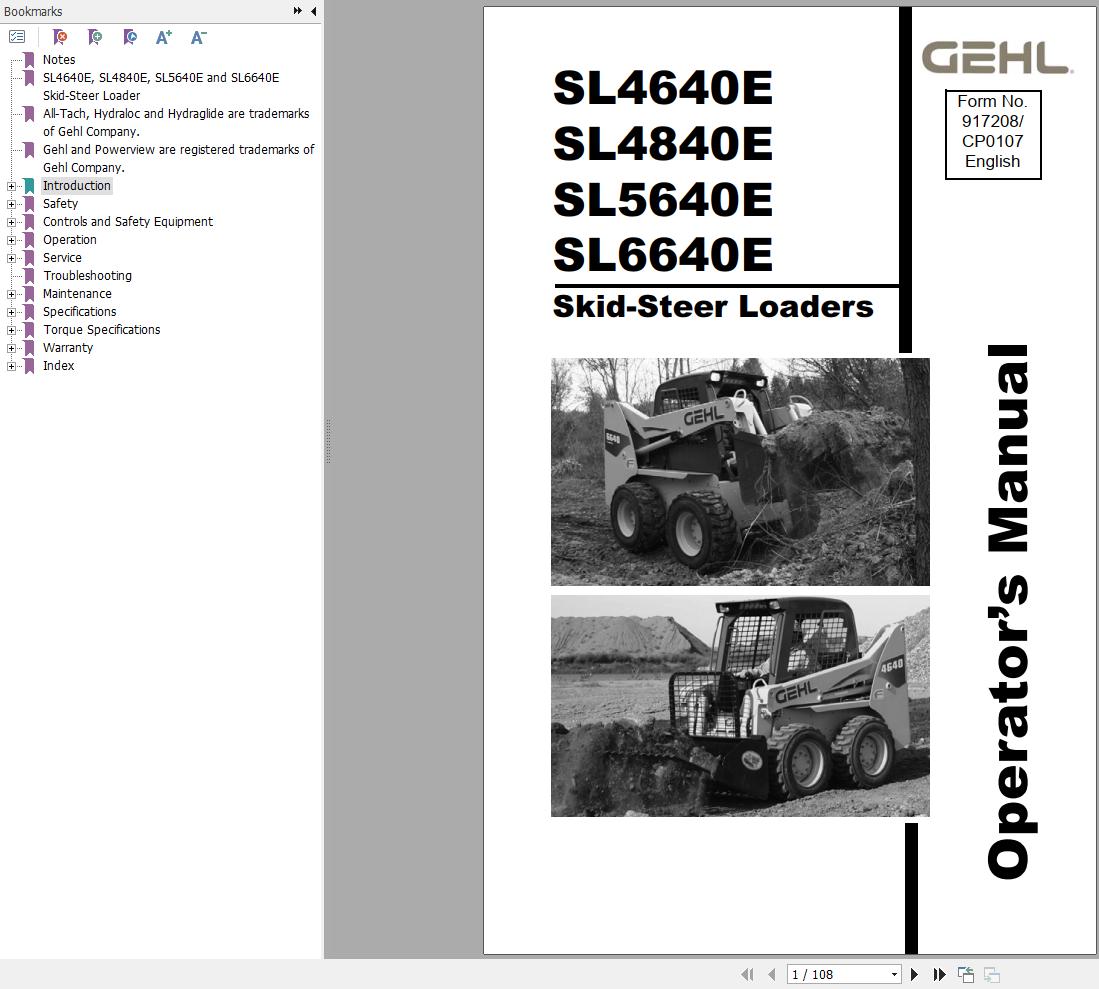The image size is (1099, 989).
Task: Collapse bookmarks panel with left arrow
Action: tap(313, 11)
